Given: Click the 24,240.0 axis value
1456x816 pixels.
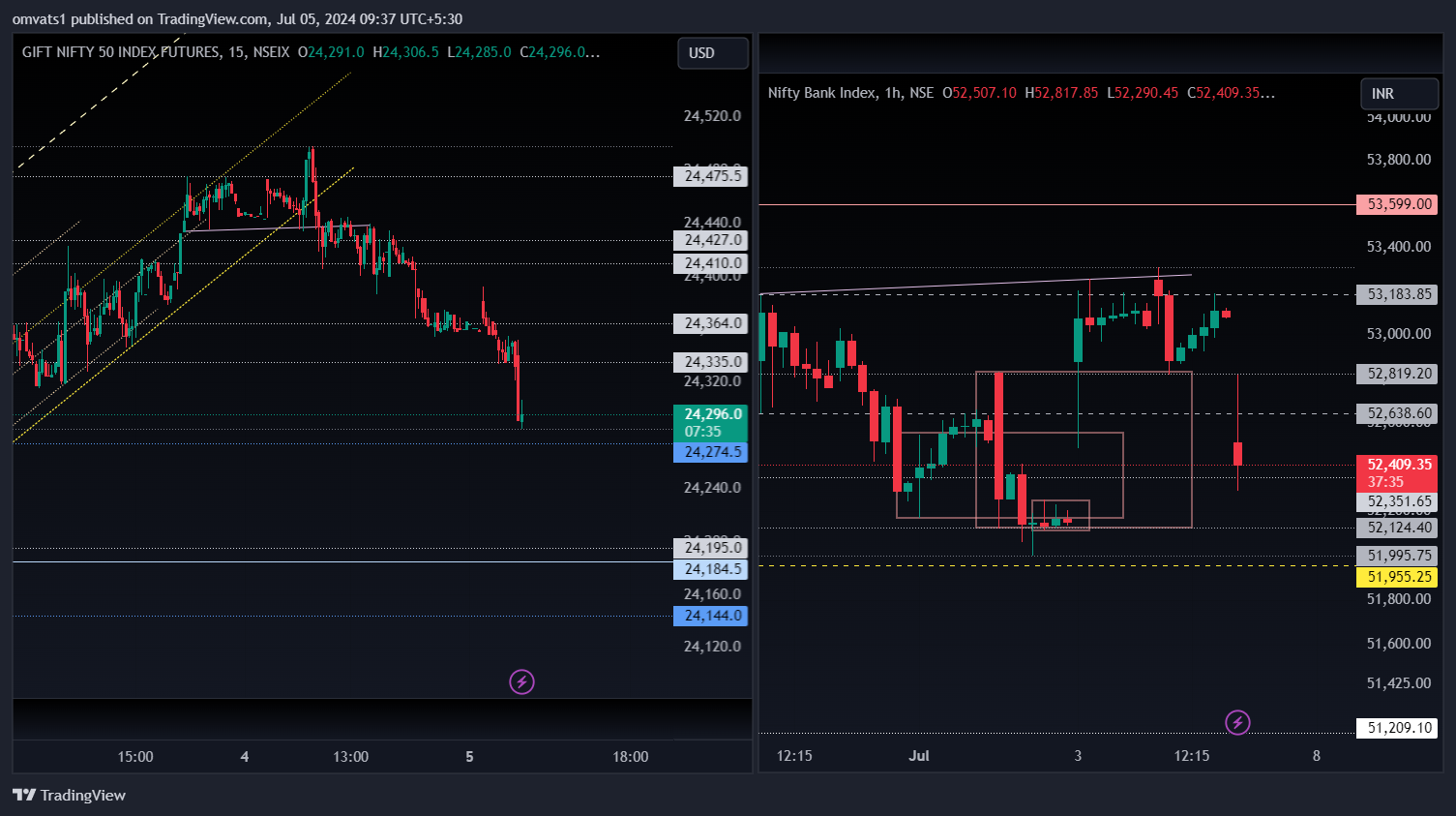Looking at the screenshot, I should click(x=712, y=488).
